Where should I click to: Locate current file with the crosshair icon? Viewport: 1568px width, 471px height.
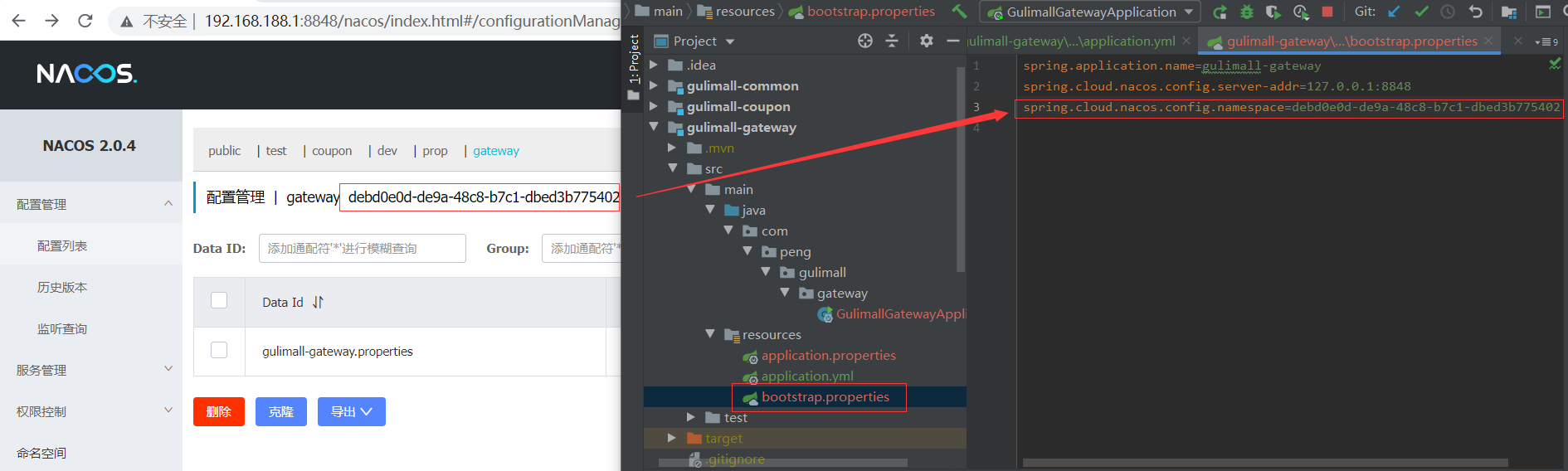tap(865, 41)
